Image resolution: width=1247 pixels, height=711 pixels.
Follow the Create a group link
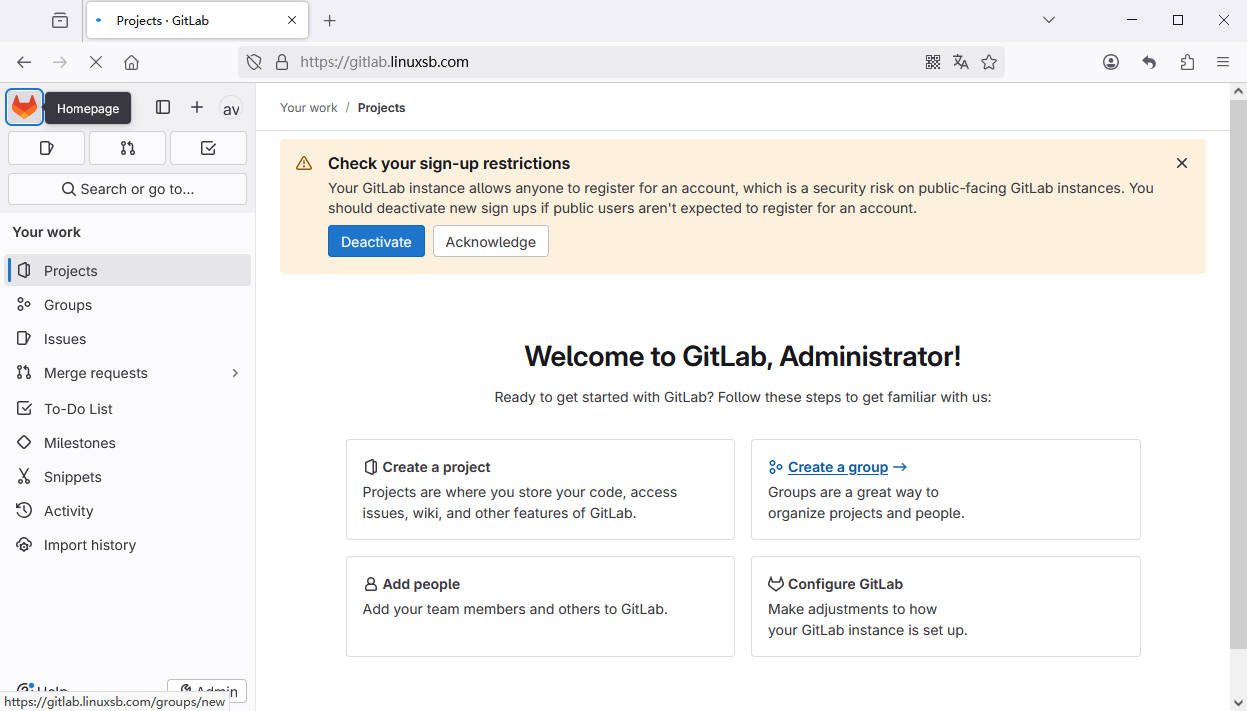838,467
